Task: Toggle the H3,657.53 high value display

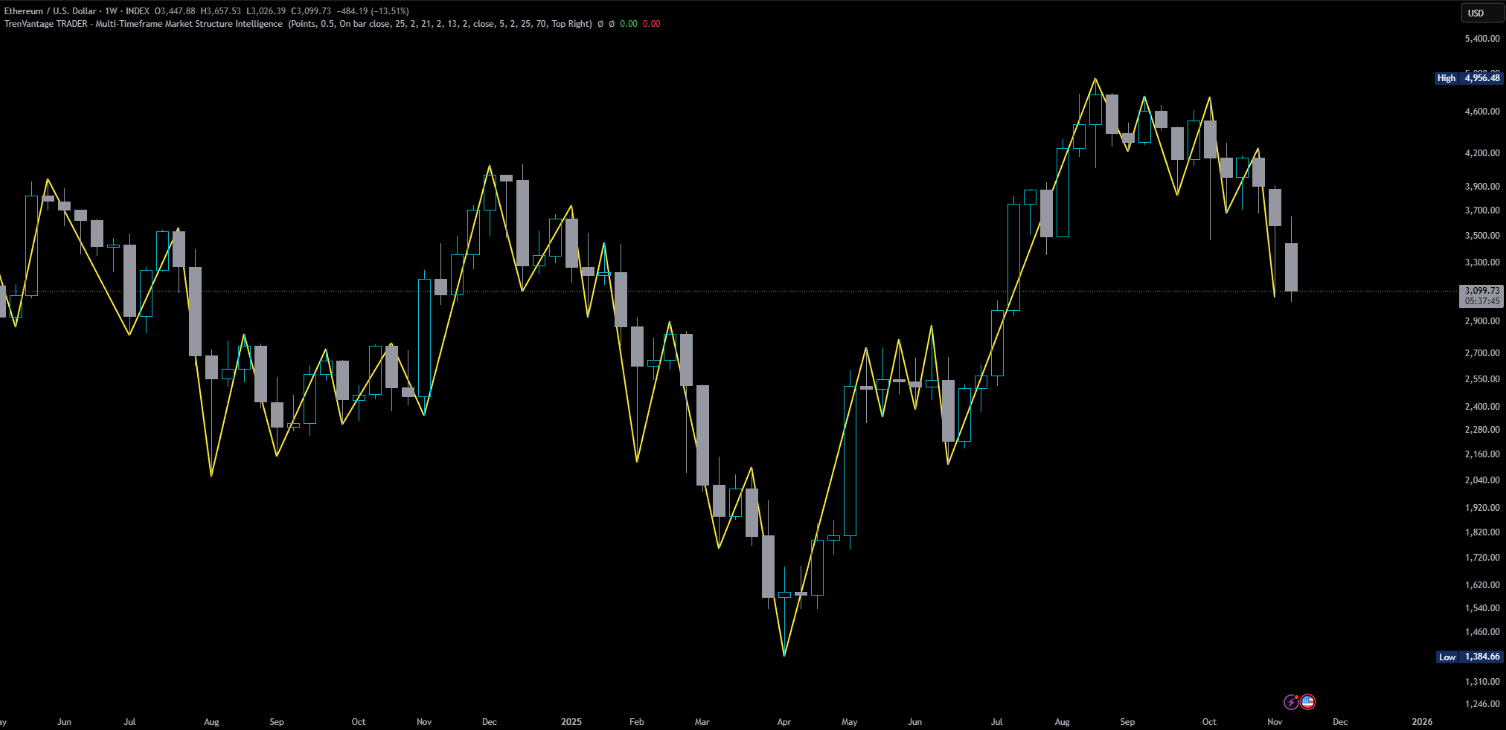Action: [221, 10]
